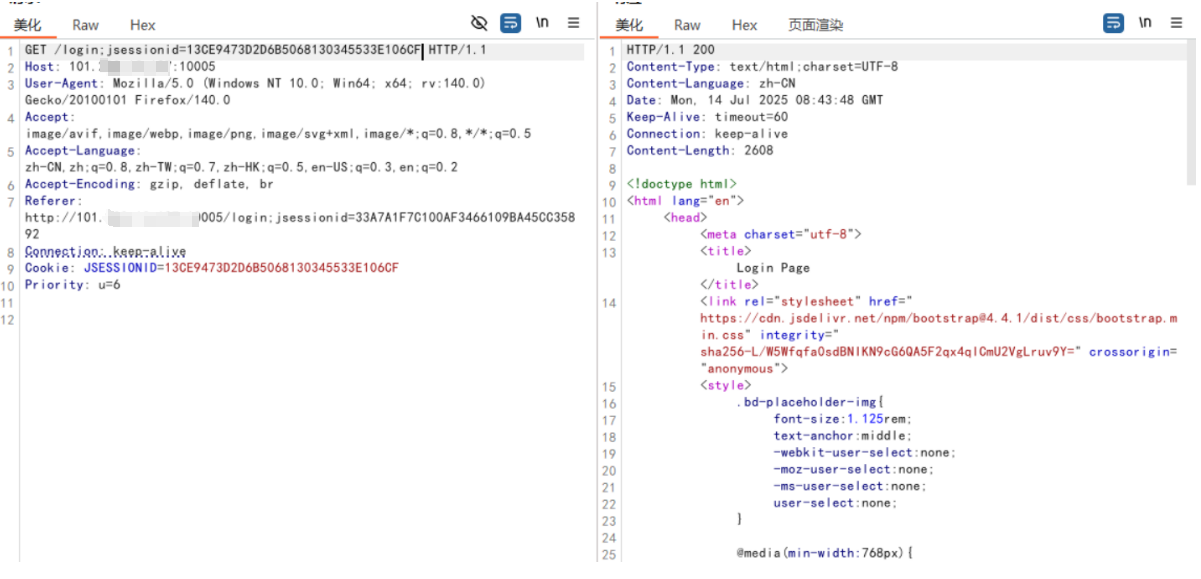Open the request panel hamburger menu
Viewport: 1201px width, 579px height.
tap(573, 23)
